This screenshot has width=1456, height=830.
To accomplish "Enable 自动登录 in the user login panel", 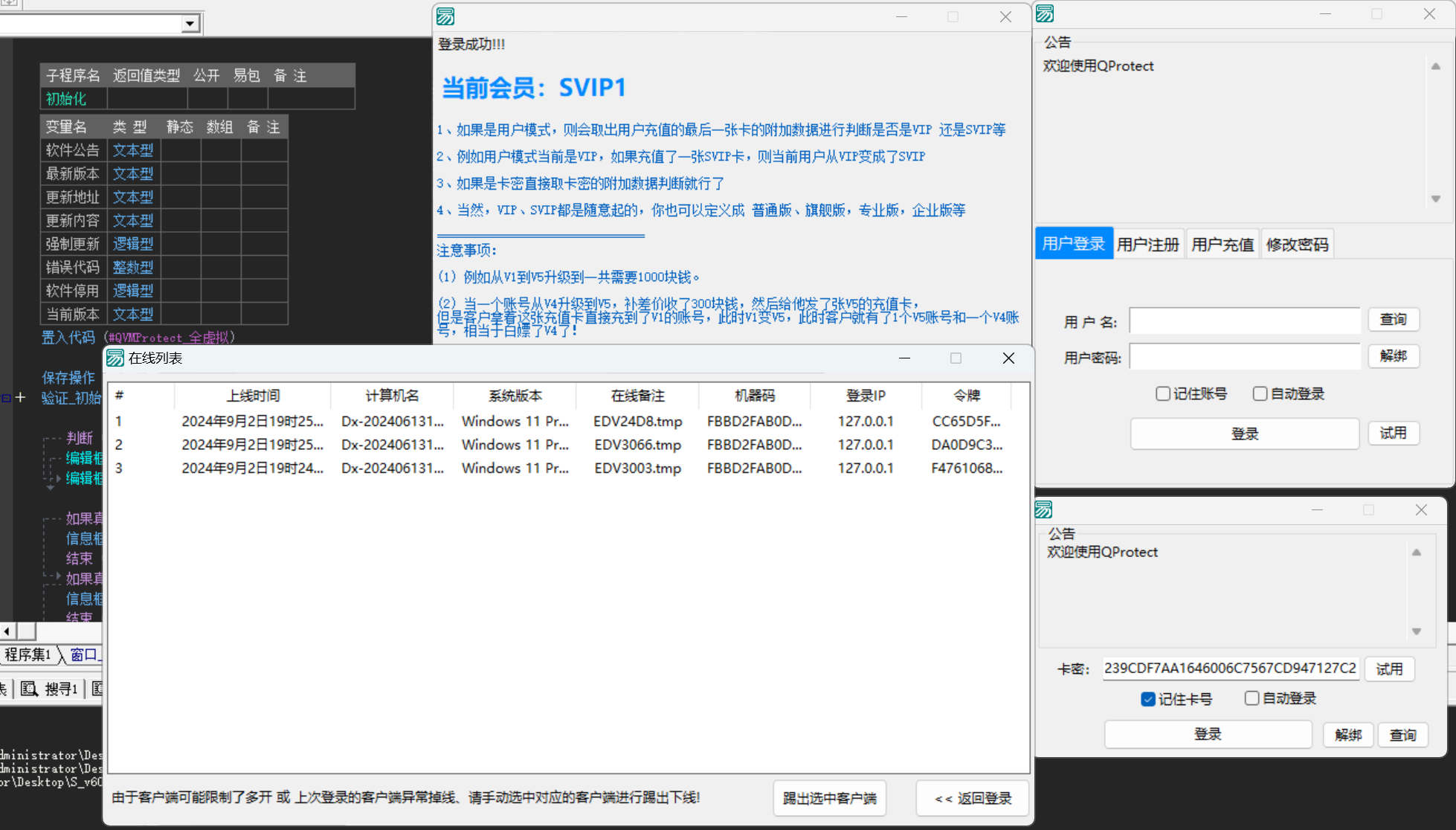I will 1260,393.
